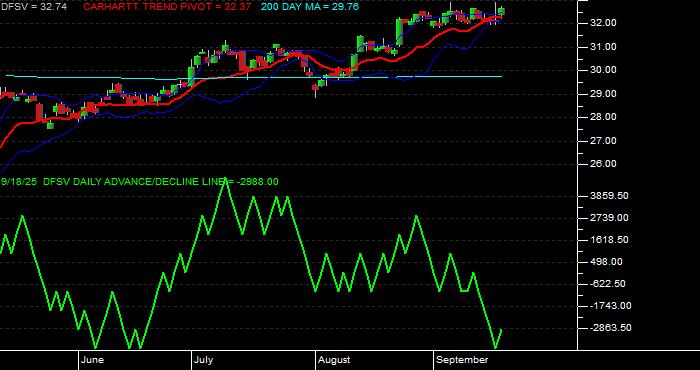This screenshot has height=370, width=700.
Task: Click the 3859.50 advance/decline axis value
Action: (610, 195)
